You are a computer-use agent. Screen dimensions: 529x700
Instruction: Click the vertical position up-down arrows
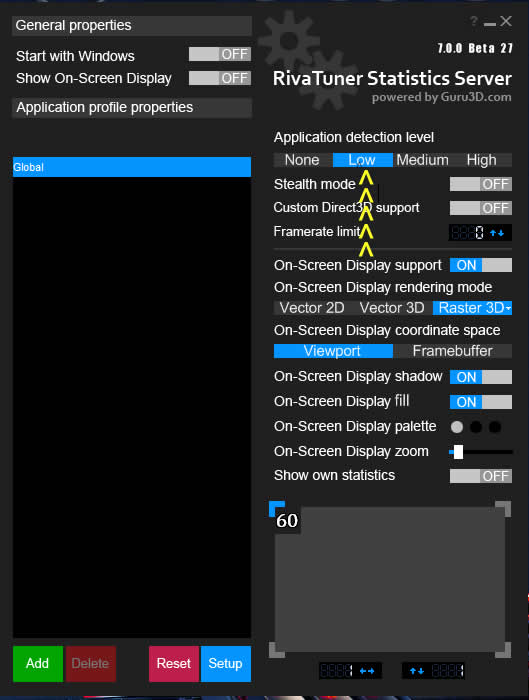(x=417, y=671)
